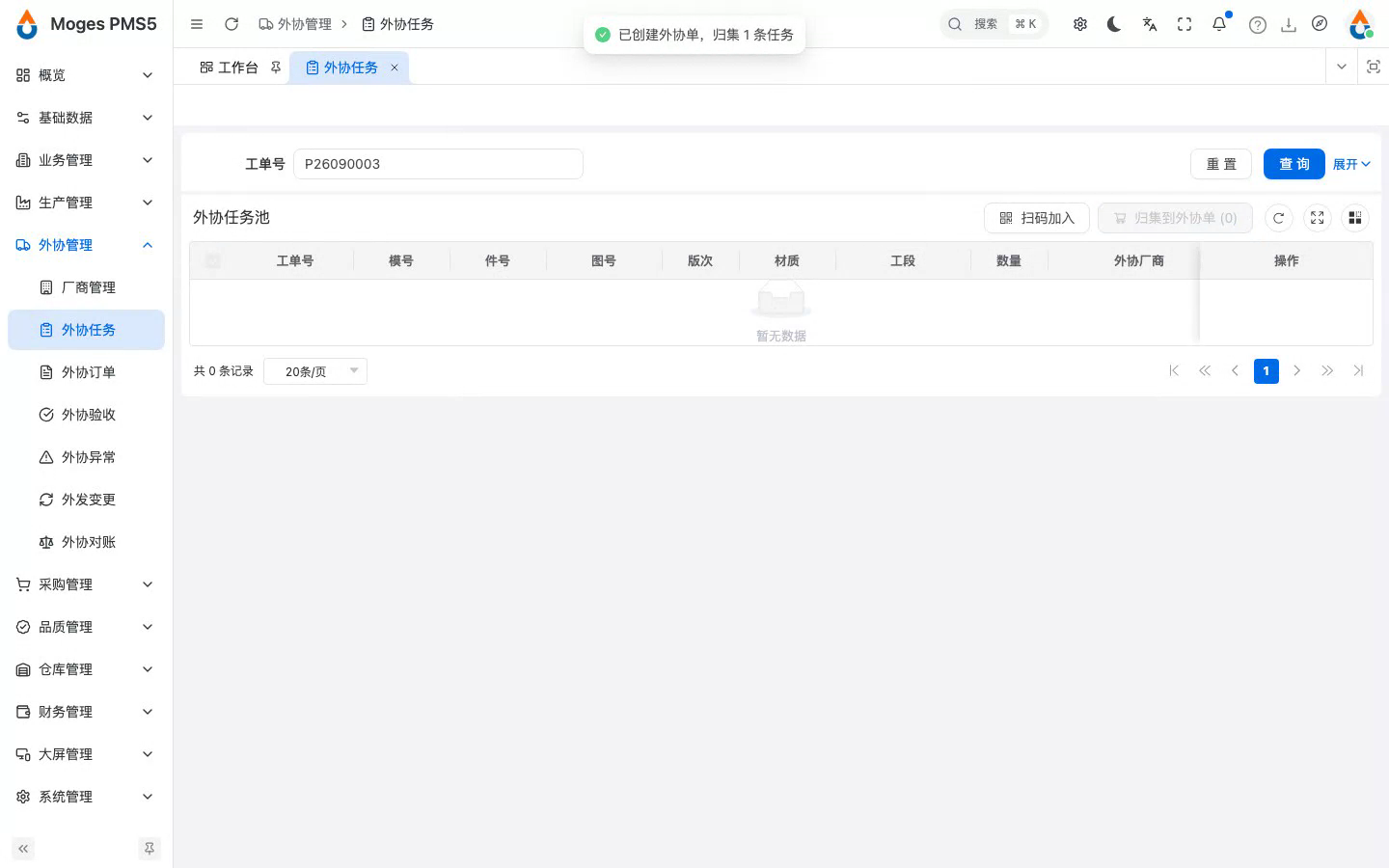The height and width of the screenshot is (868, 1389).
Task: Click the 重置 reset button
Action: pyautogui.click(x=1221, y=164)
